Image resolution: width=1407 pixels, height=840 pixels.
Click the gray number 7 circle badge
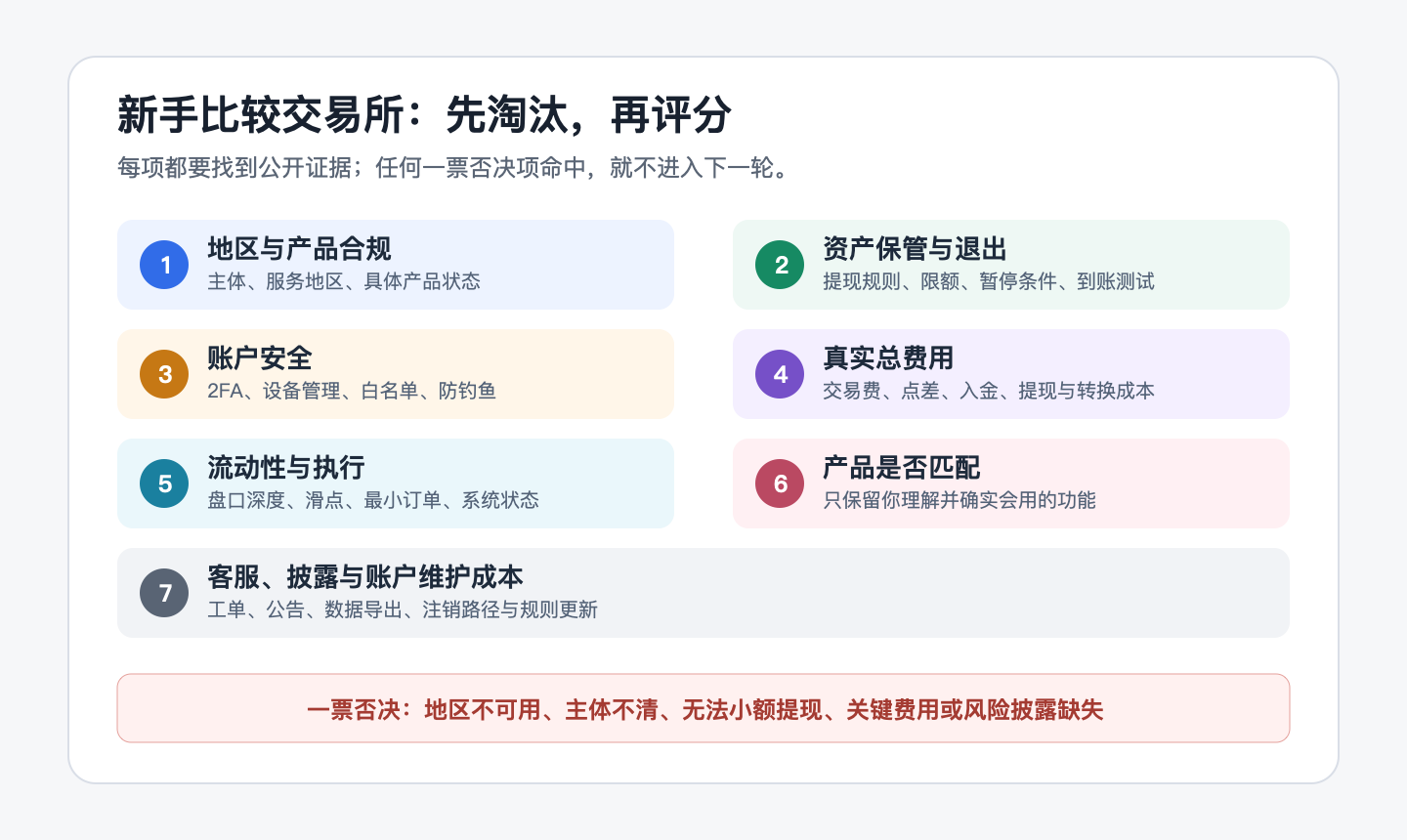click(x=164, y=593)
